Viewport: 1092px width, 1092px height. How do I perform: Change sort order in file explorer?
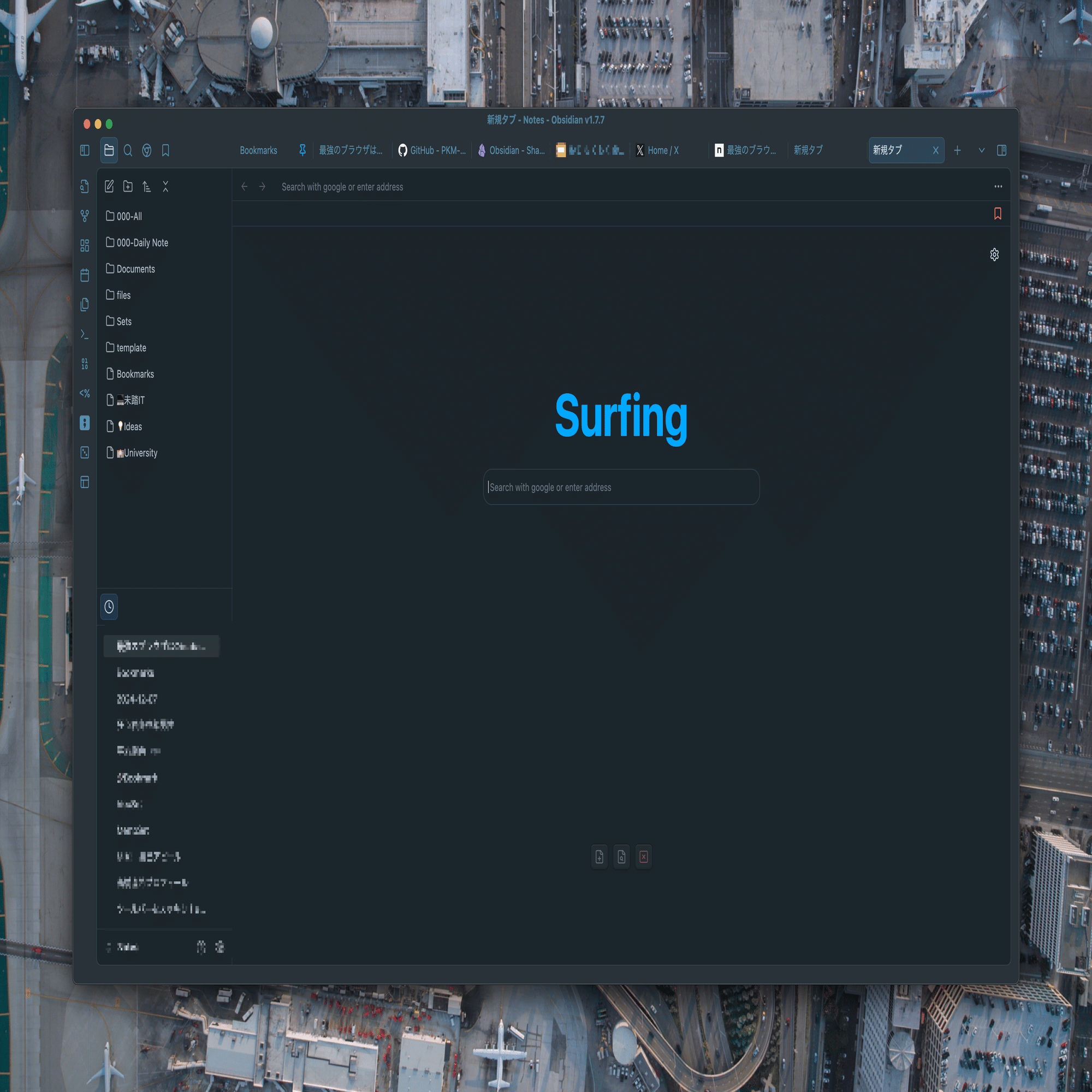point(146,187)
